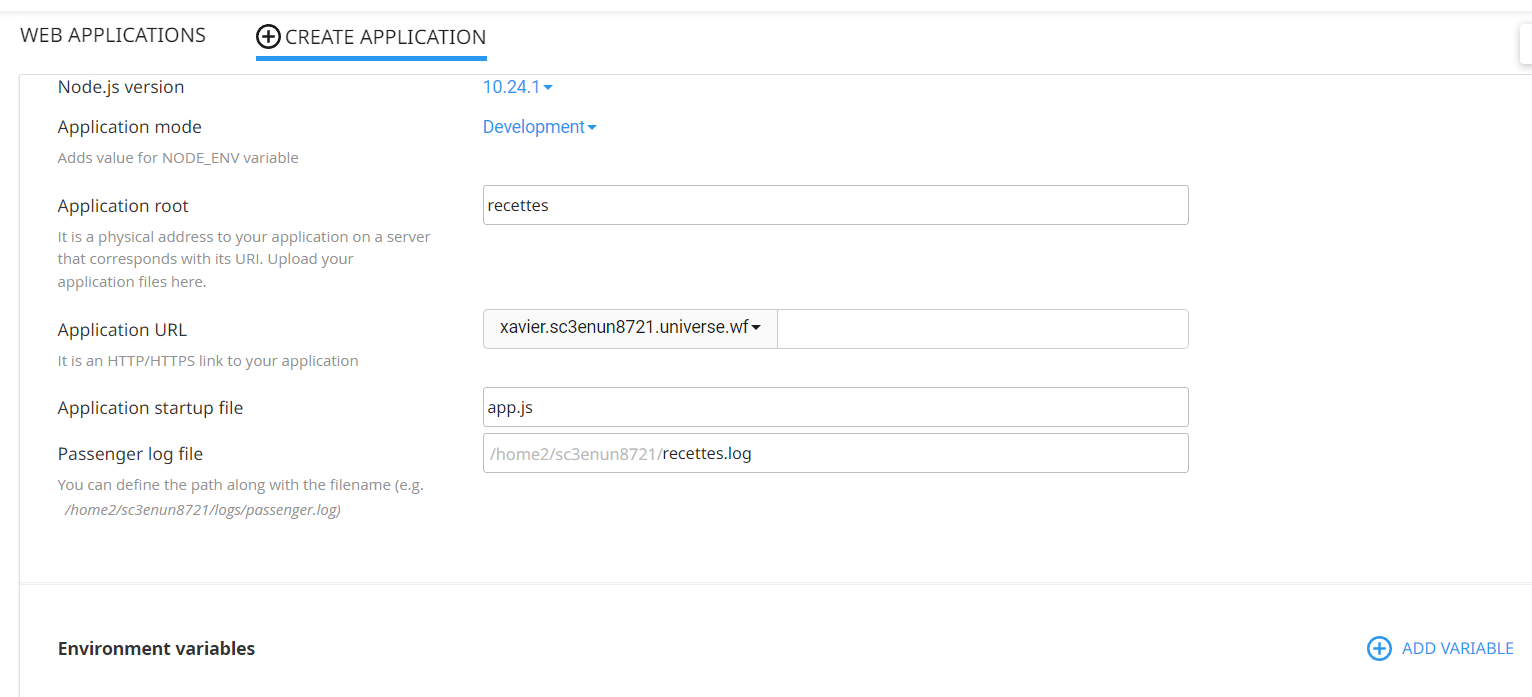
Task: Click the caret arrow next to 10.24.1
Action: (548, 88)
